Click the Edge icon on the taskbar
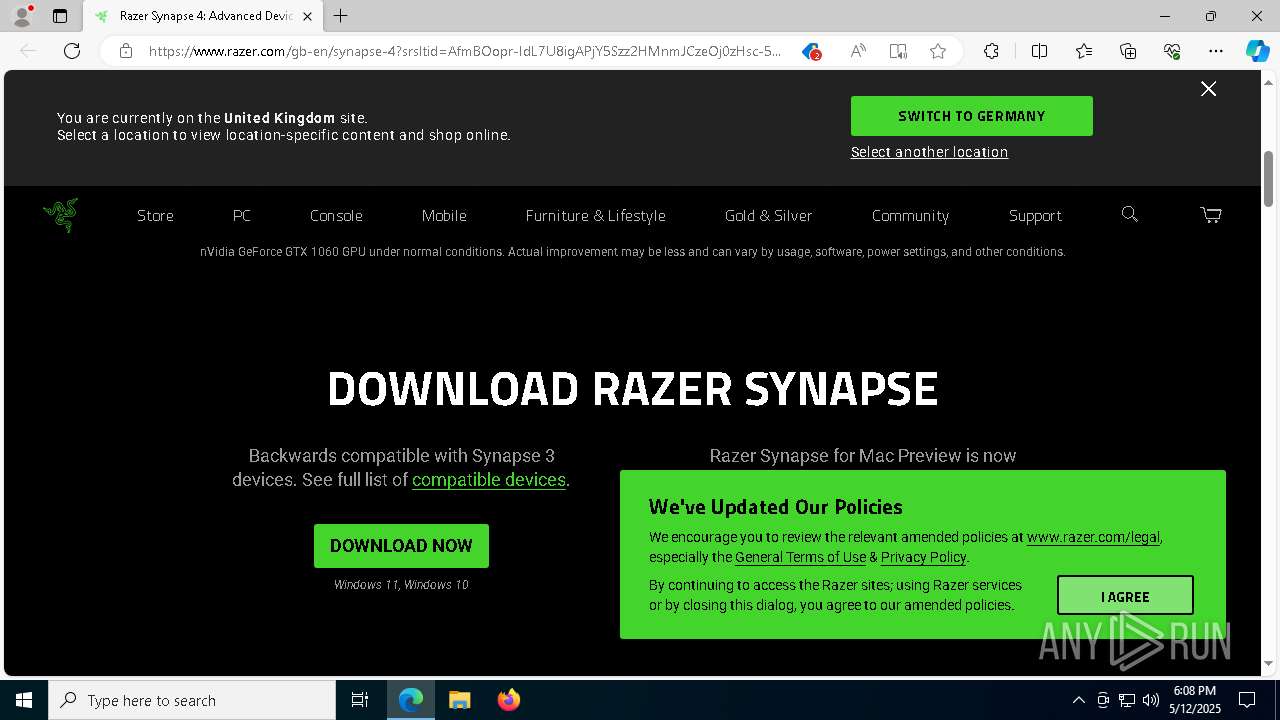The height and width of the screenshot is (720, 1280). coord(411,700)
